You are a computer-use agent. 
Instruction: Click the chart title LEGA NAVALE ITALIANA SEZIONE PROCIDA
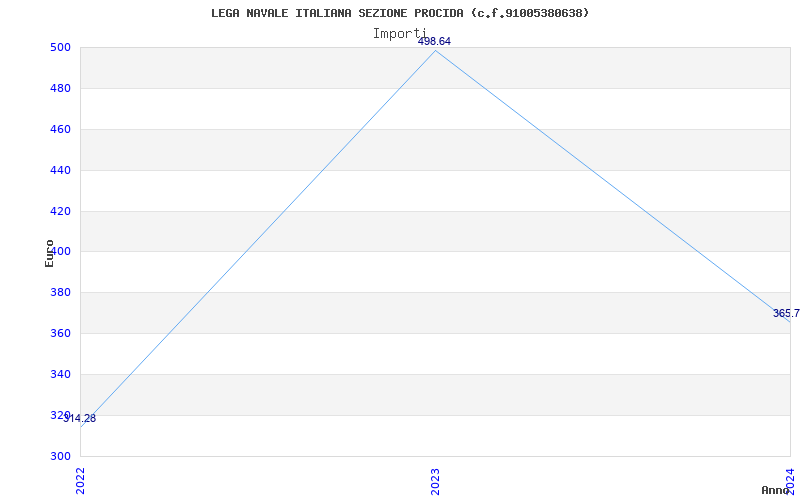click(x=400, y=13)
